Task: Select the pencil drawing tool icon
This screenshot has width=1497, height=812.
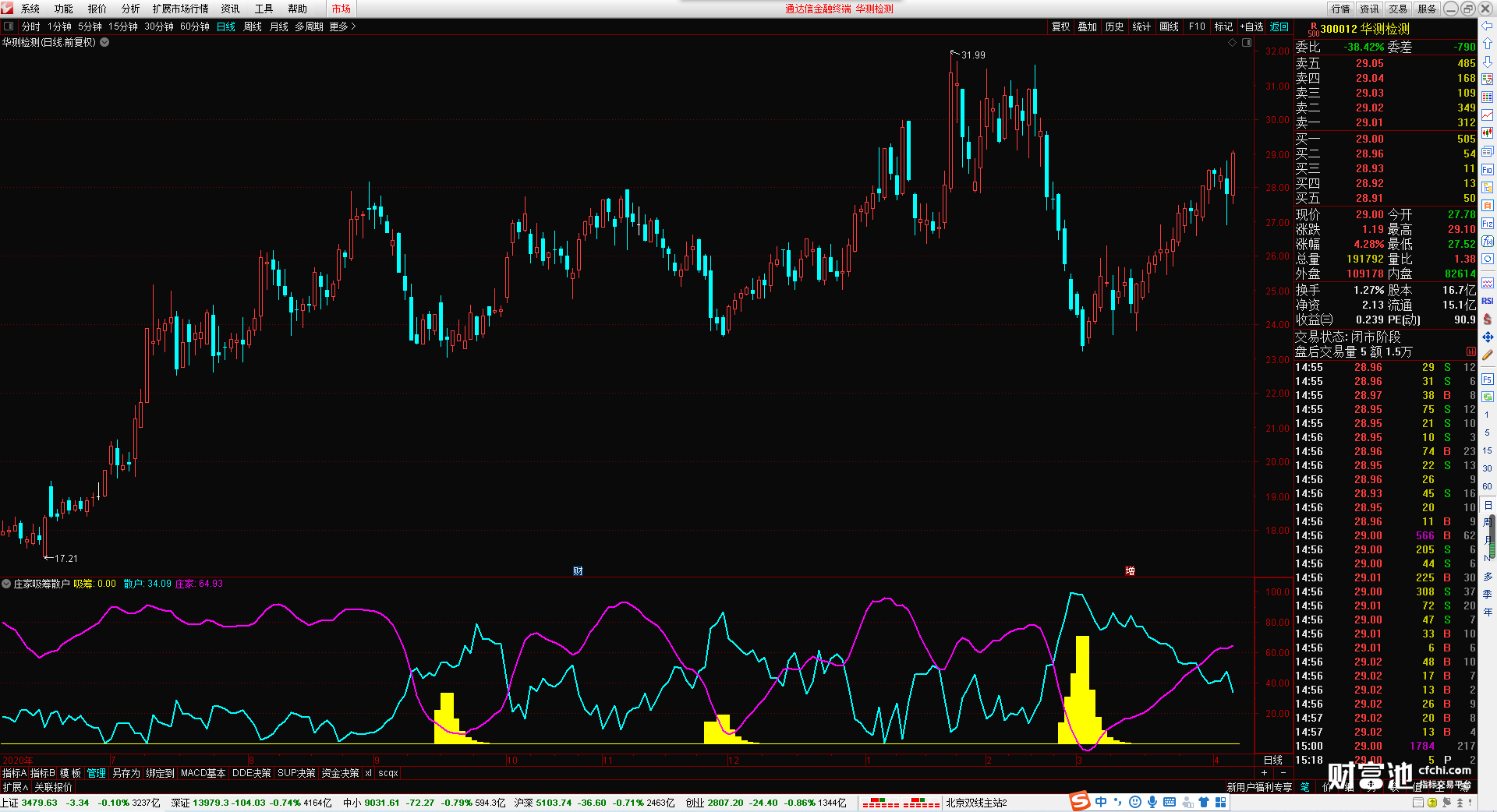Action: coord(1488,355)
